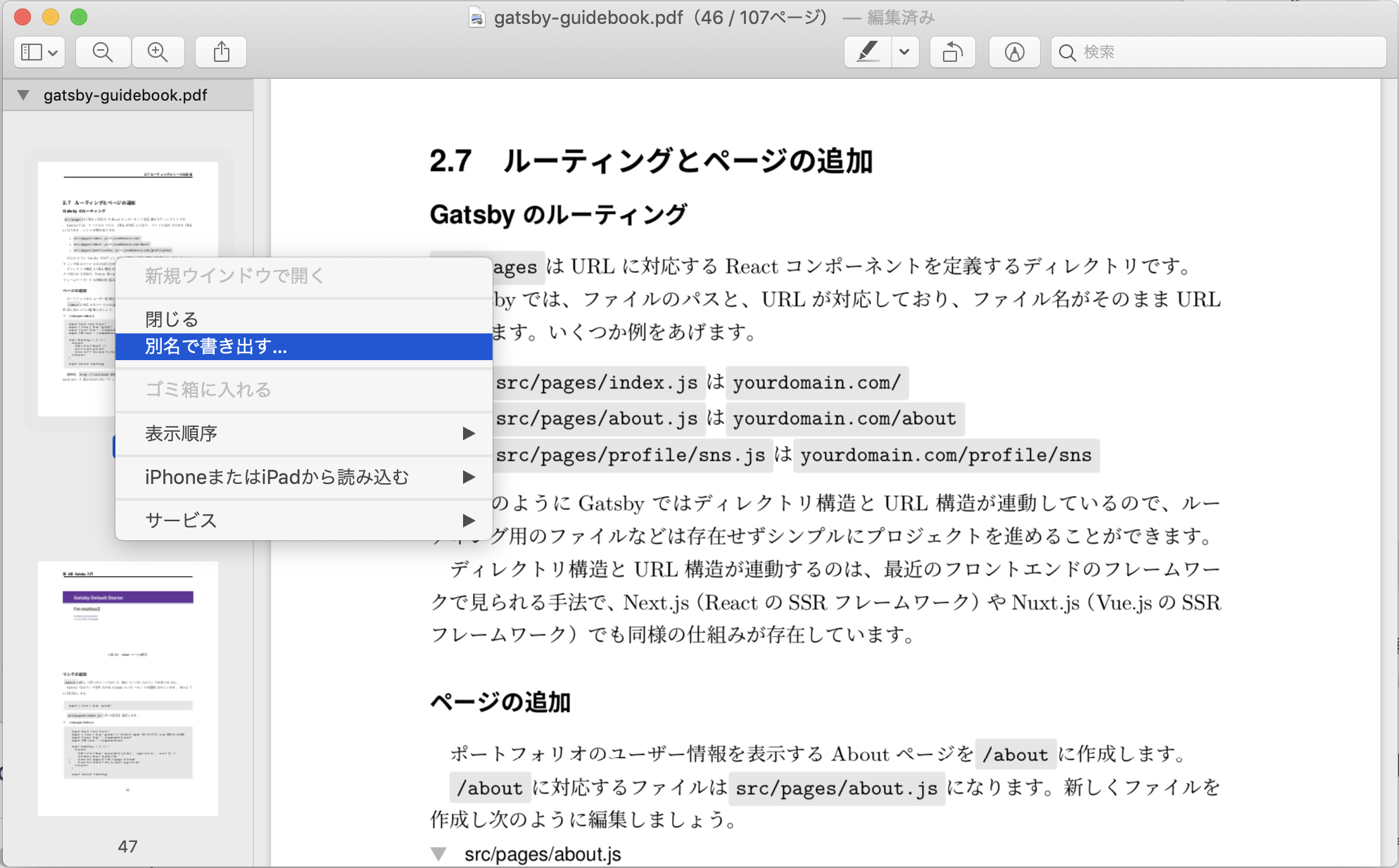Click the yourdomain.com/profile/sns code text

946,455
